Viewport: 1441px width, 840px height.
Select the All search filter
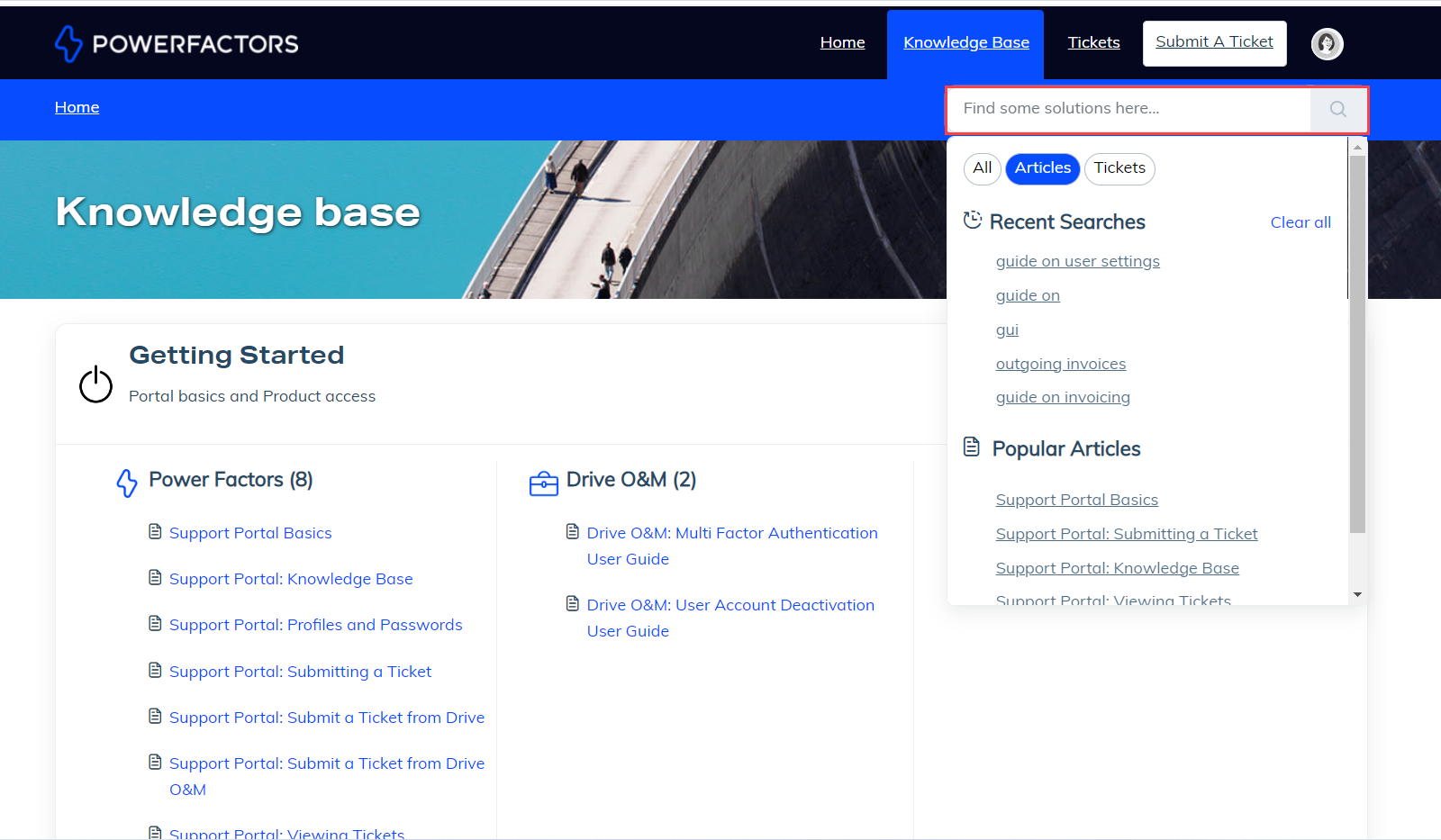pos(982,168)
